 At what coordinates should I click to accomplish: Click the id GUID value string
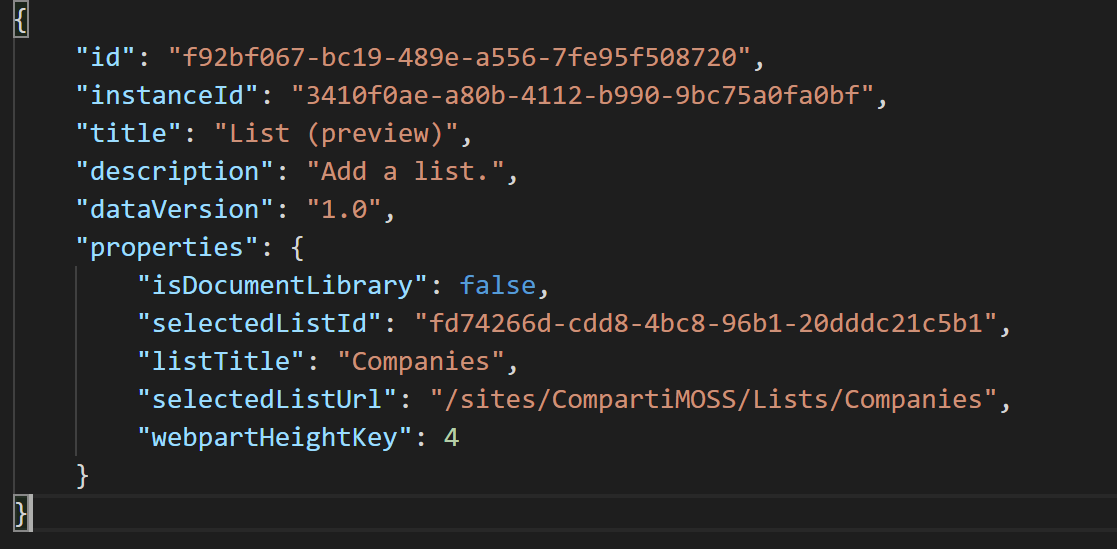click(x=459, y=58)
